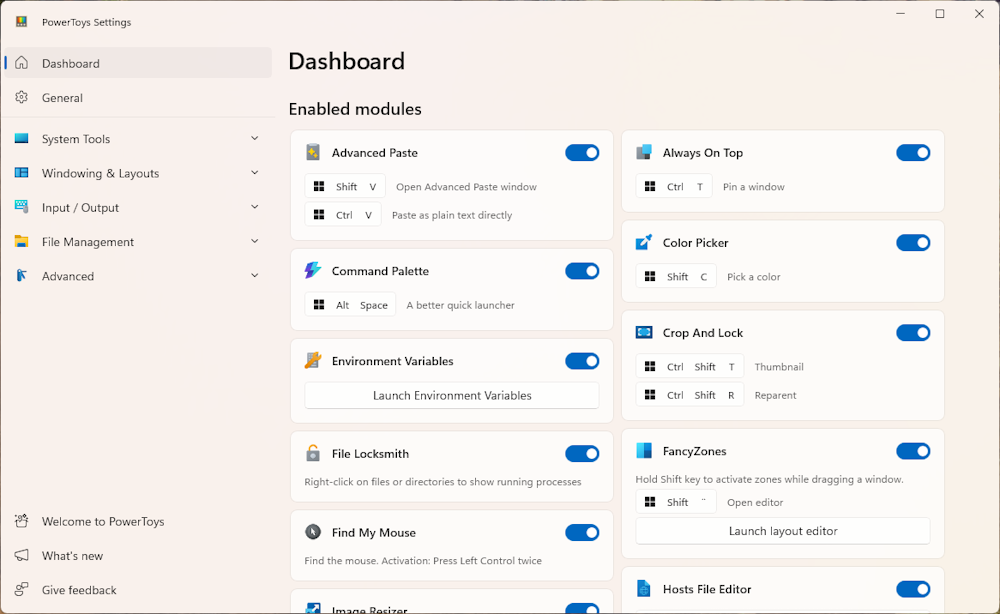The height and width of the screenshot is (614, 1000).
Task: Turn off the Command Palette switch
Action: tap(582, 271)
